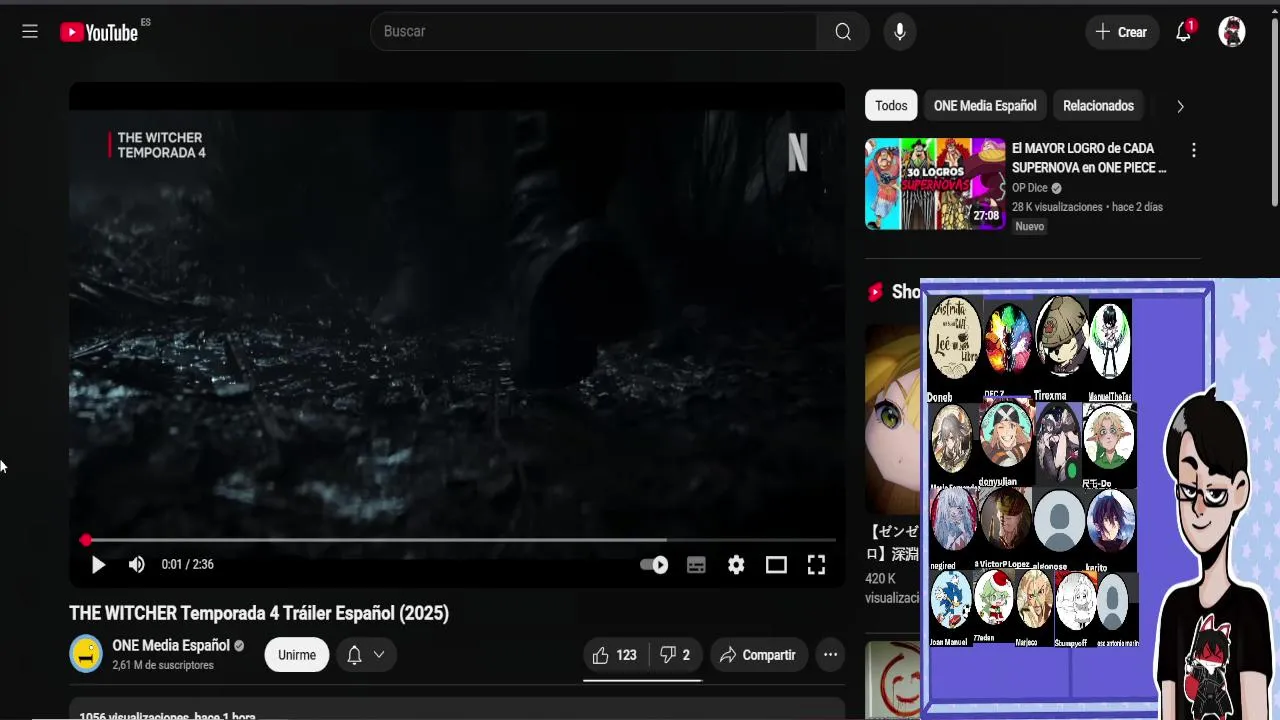Focus the Buscar search field
Viewport: 1280px width, 720px height.
[x=594, y=32]
